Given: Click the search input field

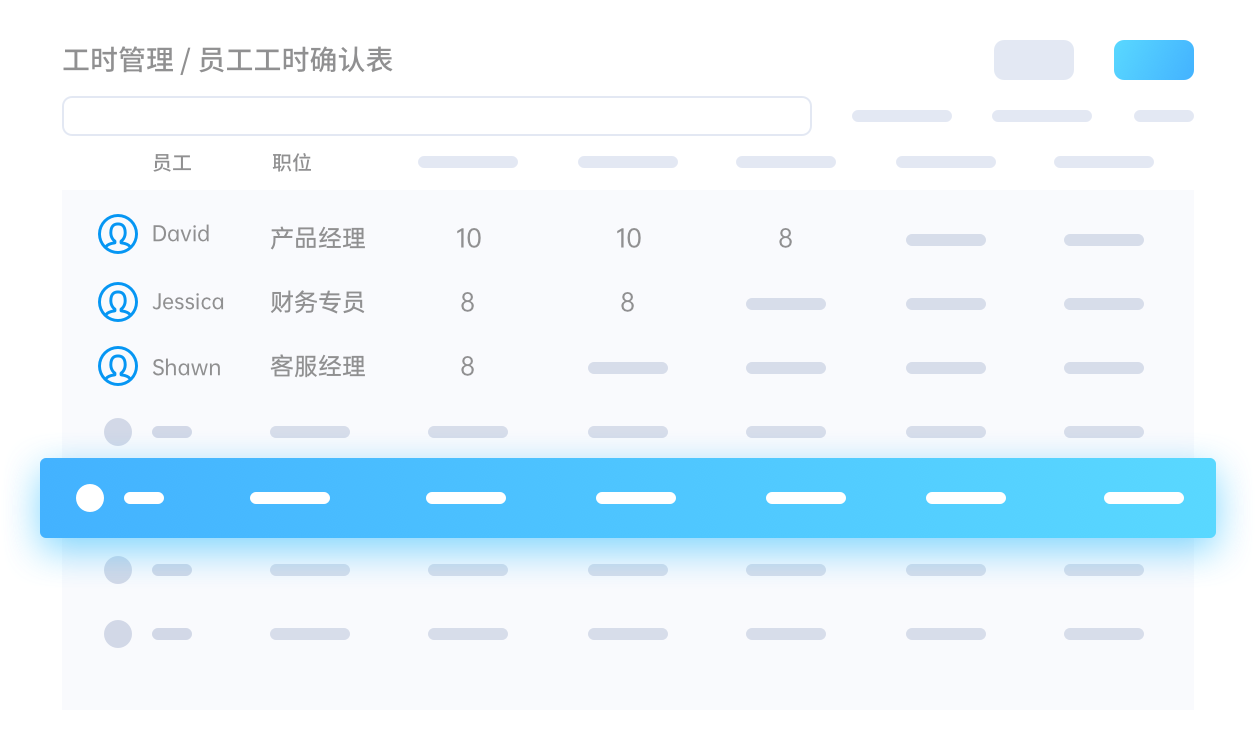Looking at the screenshot, I should tap(436, 116).
